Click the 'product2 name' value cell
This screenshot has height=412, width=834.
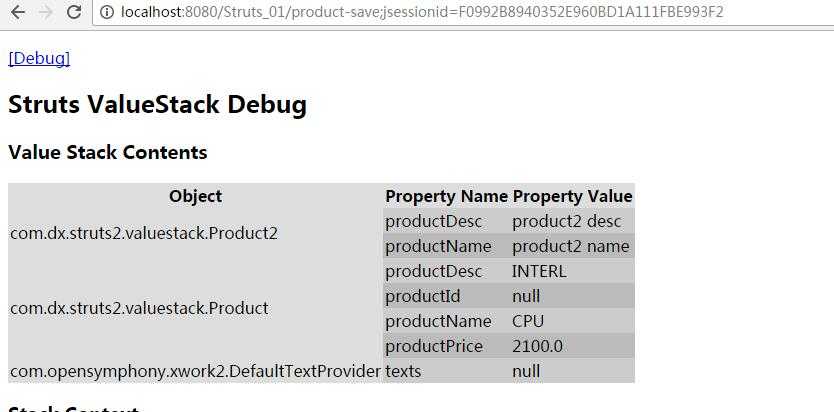coord(572,246)
